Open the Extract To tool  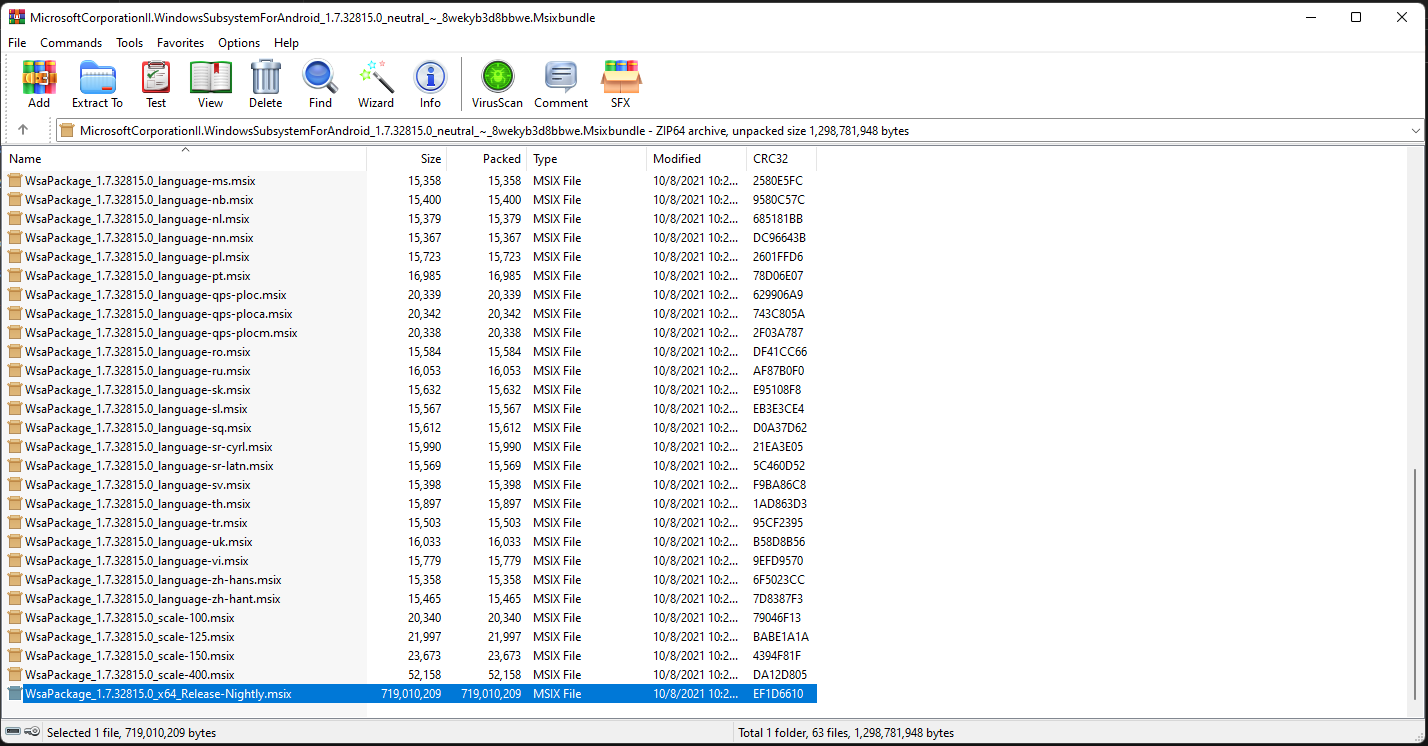(x=97, y=84)
